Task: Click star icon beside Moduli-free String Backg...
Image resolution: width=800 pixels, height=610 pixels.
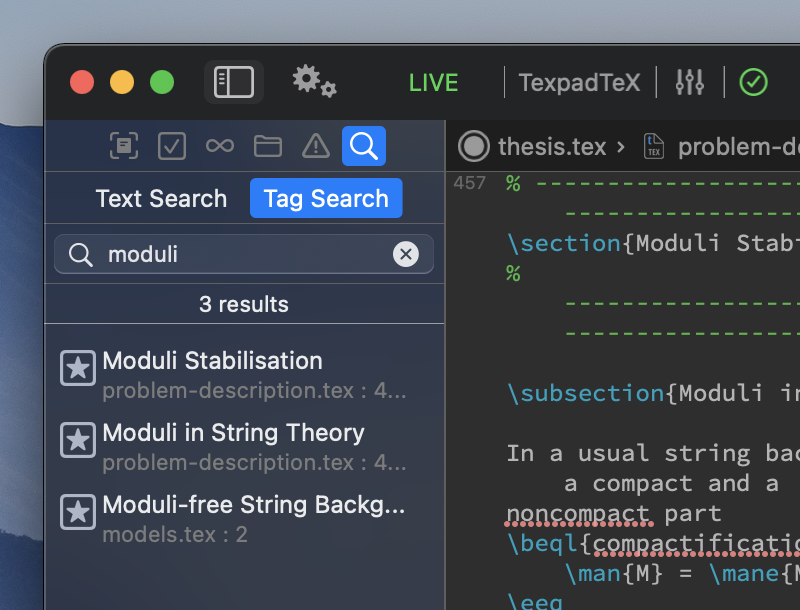Action: click(x=78, y=512)
